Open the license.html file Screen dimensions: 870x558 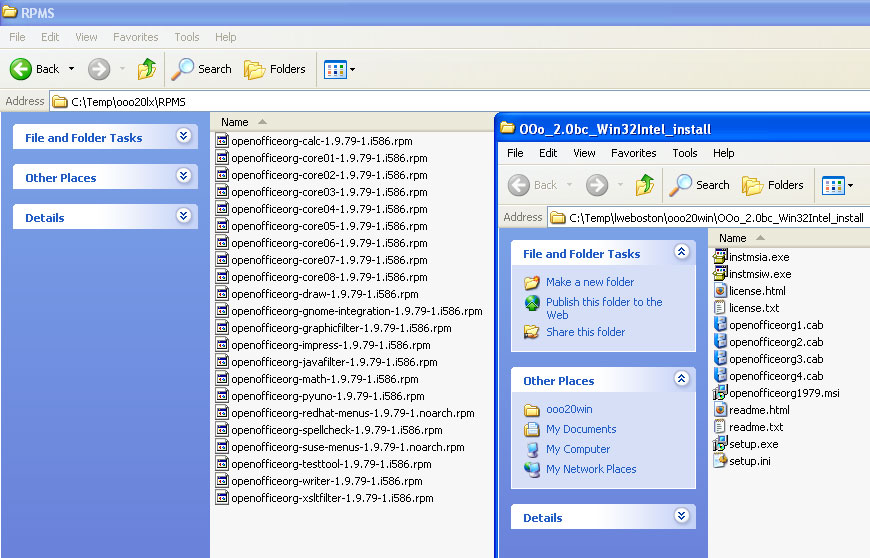pyautogui.click(x=757, y=291)
